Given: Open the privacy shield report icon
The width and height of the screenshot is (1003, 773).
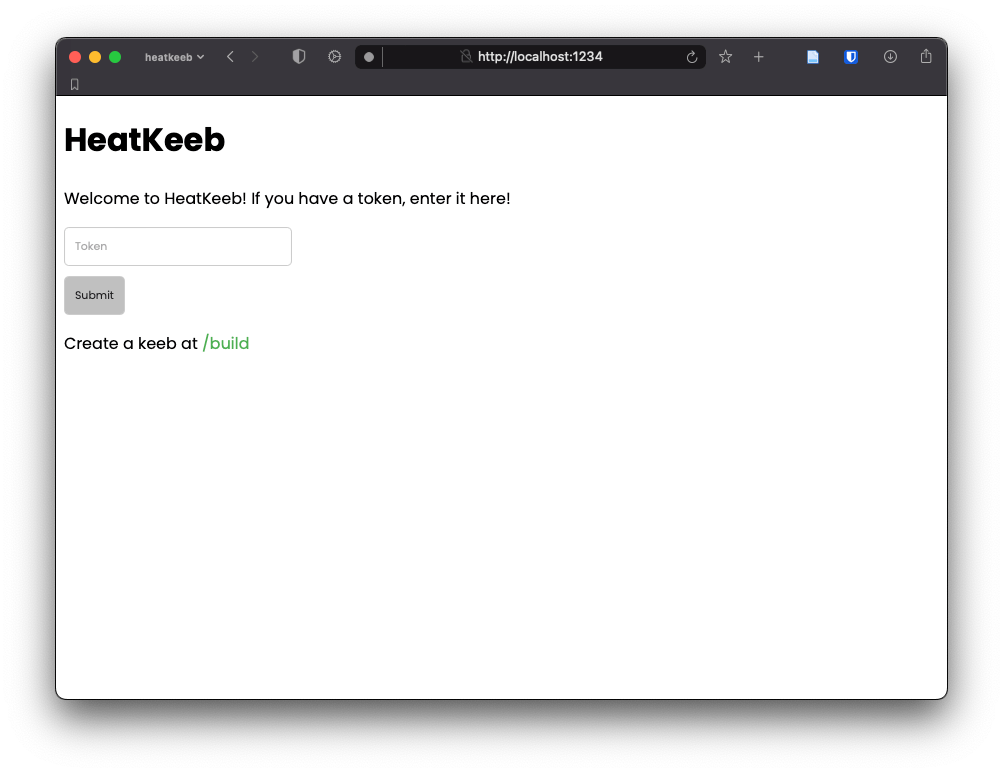Looking at the screenshot, I should pos(299,57).
